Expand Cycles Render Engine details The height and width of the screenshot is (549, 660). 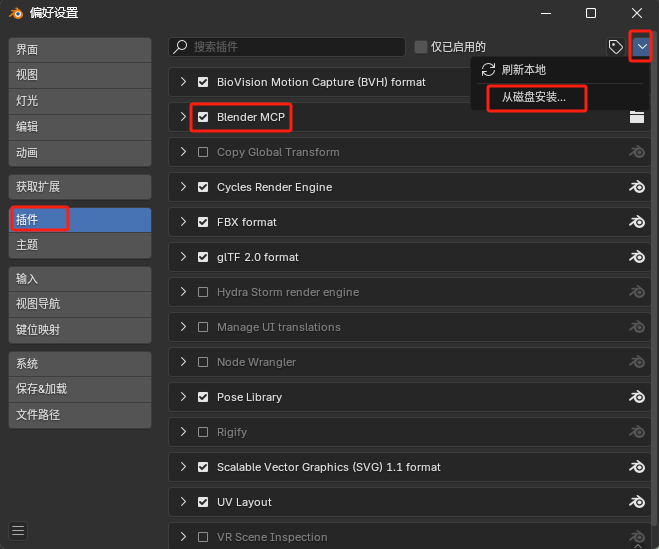tap(183, 187)
